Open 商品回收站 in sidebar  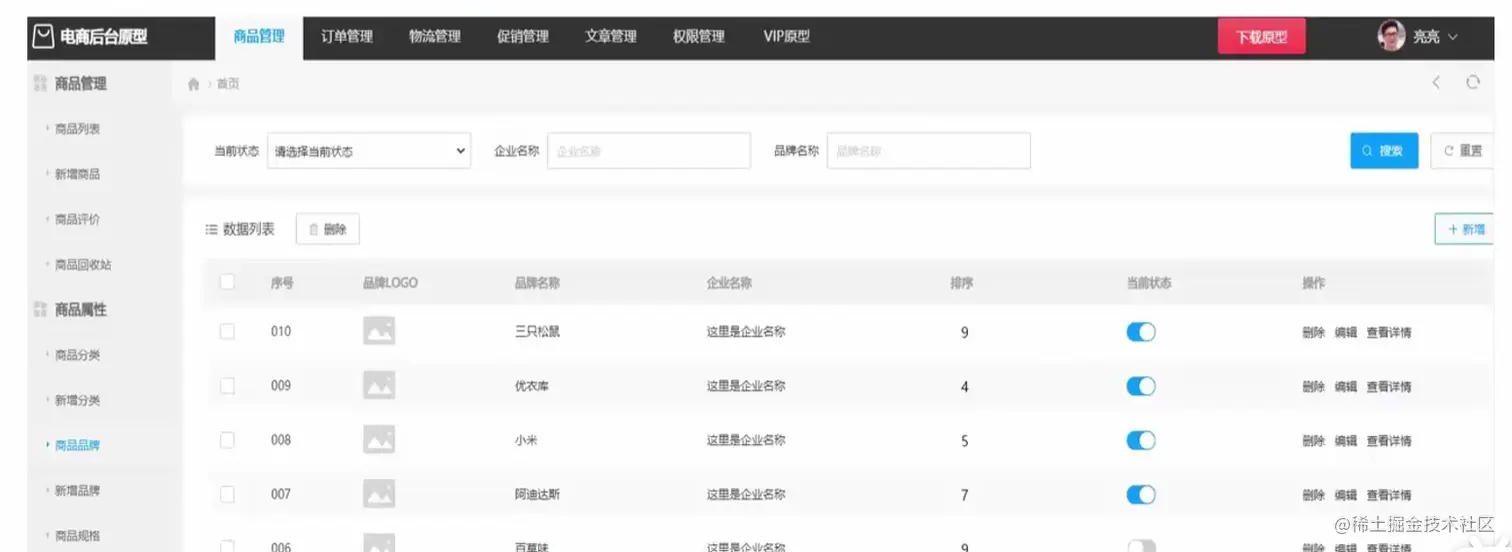point(83,265)
